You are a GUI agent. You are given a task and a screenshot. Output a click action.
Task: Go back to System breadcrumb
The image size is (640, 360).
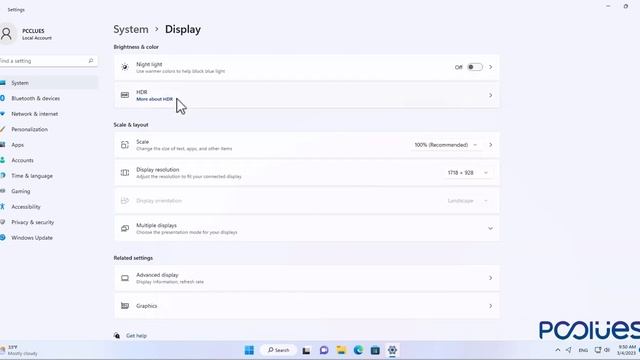[x=131, y=29]
